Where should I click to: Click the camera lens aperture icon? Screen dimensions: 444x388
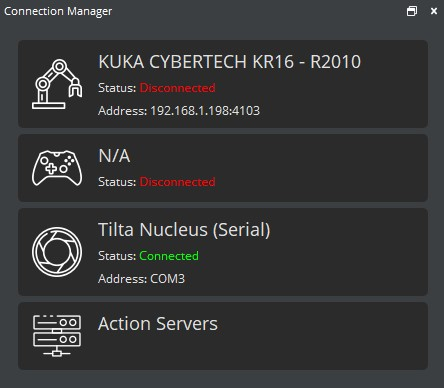coord(57,252)
